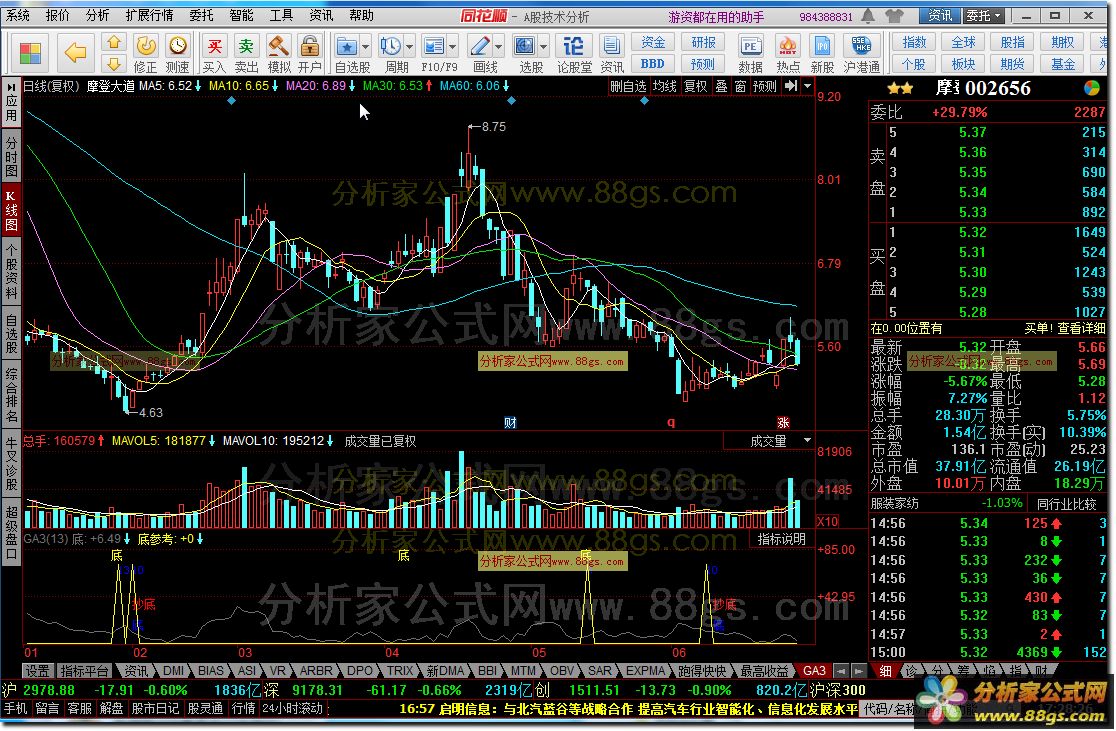Click the colorful home page icon

30,53
